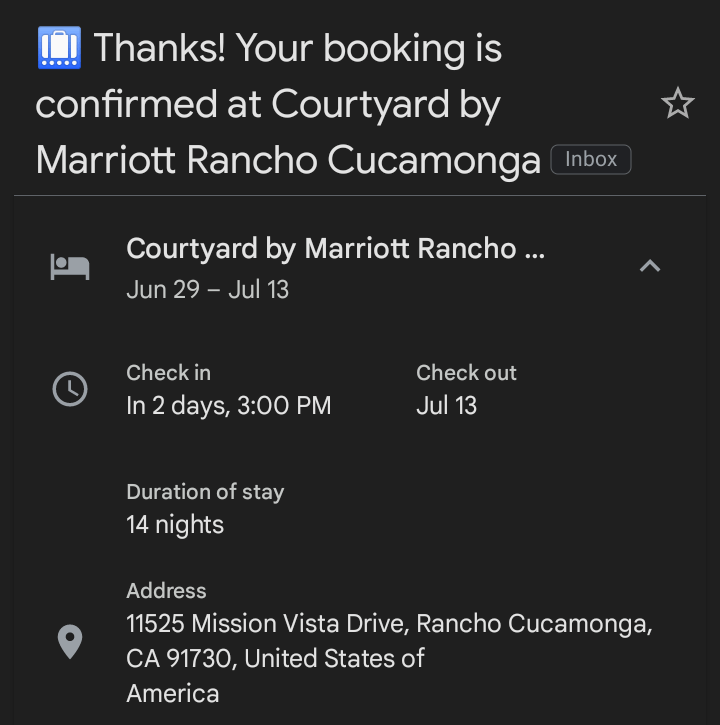
Task: Click the "Duration of stay" label
Action: 205,492
